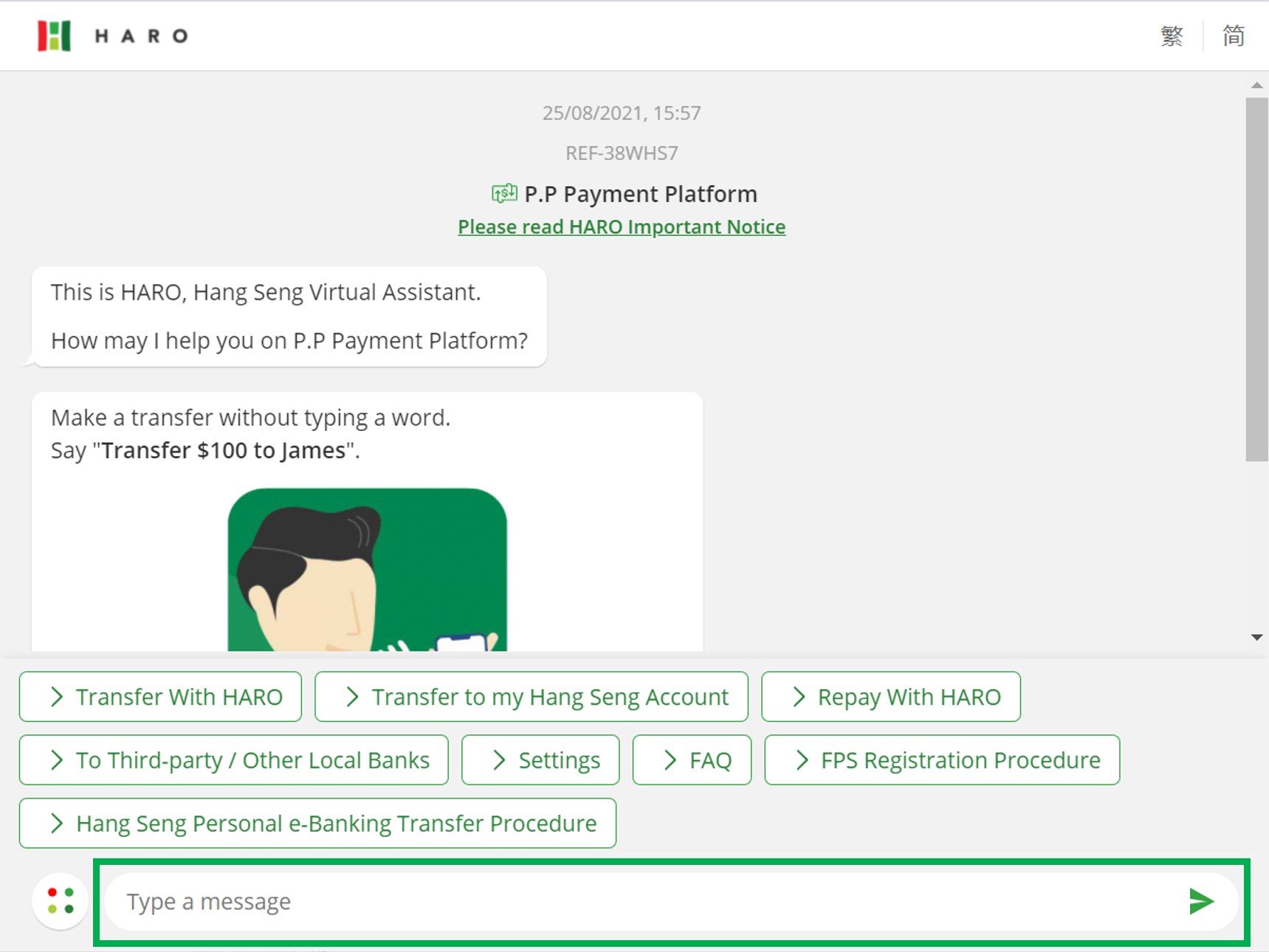This screenshot has height=952, width=1269.
Task: Click the REF-38WHS7 reference text
Action: tap(622, 153)
